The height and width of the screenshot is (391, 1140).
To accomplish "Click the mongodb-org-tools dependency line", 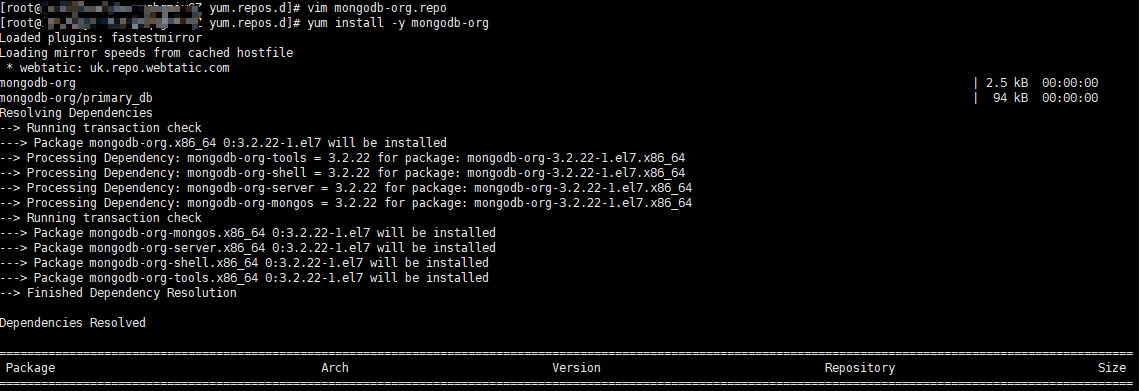I will click(342, 158).
